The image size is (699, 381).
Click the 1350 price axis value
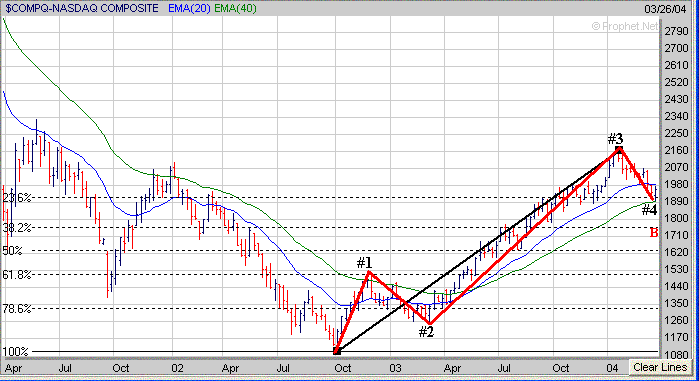point(676,303)
